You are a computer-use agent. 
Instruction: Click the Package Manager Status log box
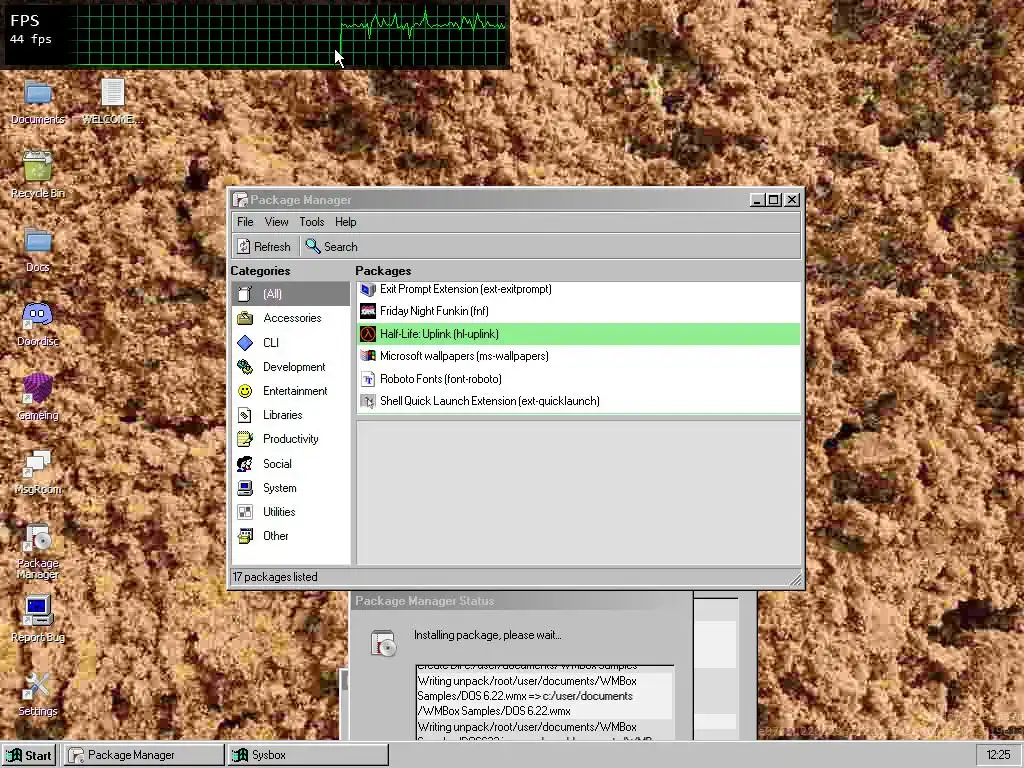[x=545, y=702]
